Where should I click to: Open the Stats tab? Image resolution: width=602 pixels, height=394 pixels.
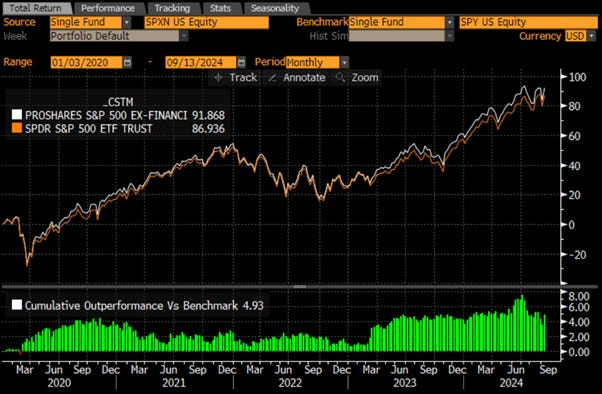(220, 8)
